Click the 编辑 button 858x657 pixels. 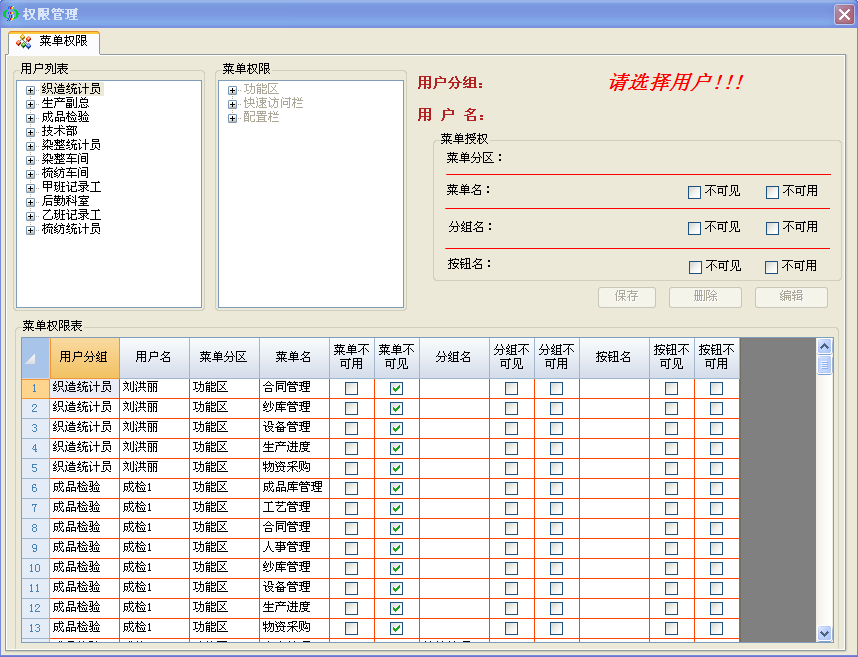tap(791, 297)
